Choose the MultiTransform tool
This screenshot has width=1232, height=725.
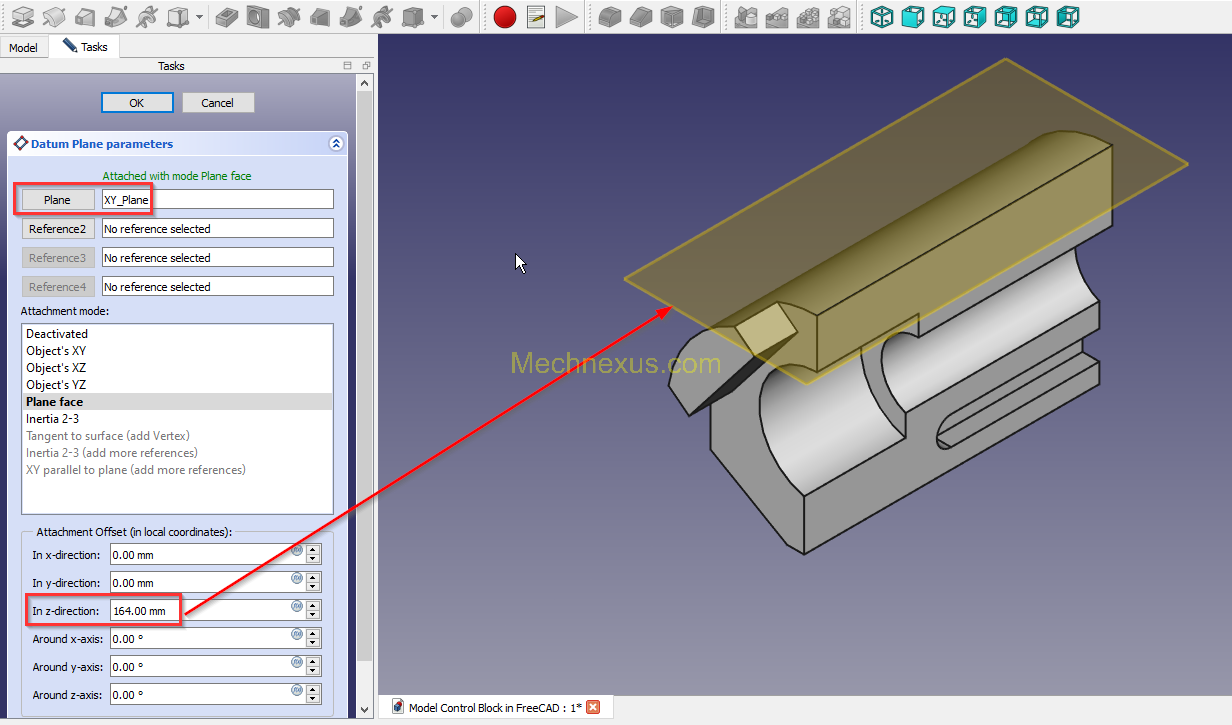(840, 16)
